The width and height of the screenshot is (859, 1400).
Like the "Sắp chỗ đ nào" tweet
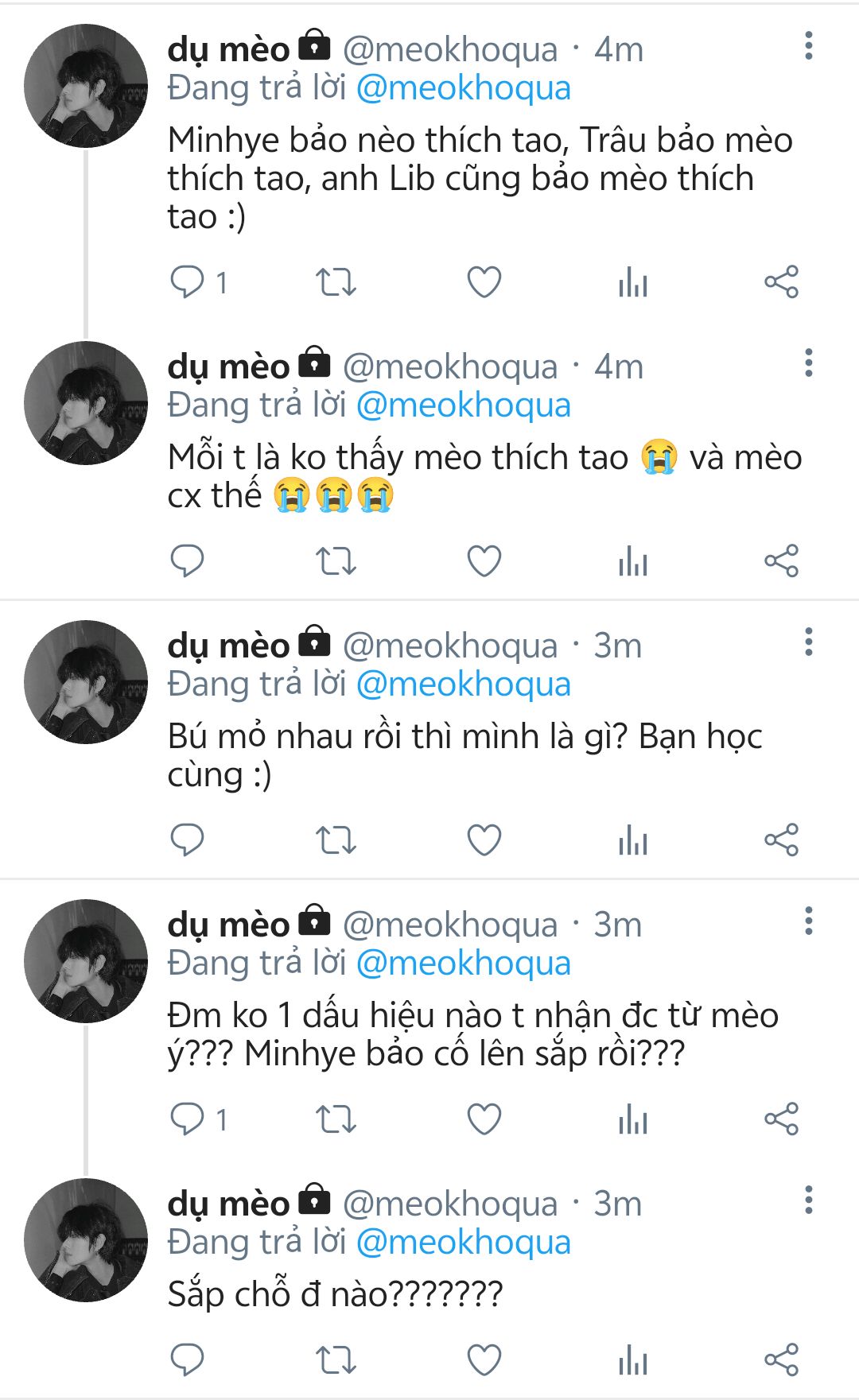tap(484, 1359)
